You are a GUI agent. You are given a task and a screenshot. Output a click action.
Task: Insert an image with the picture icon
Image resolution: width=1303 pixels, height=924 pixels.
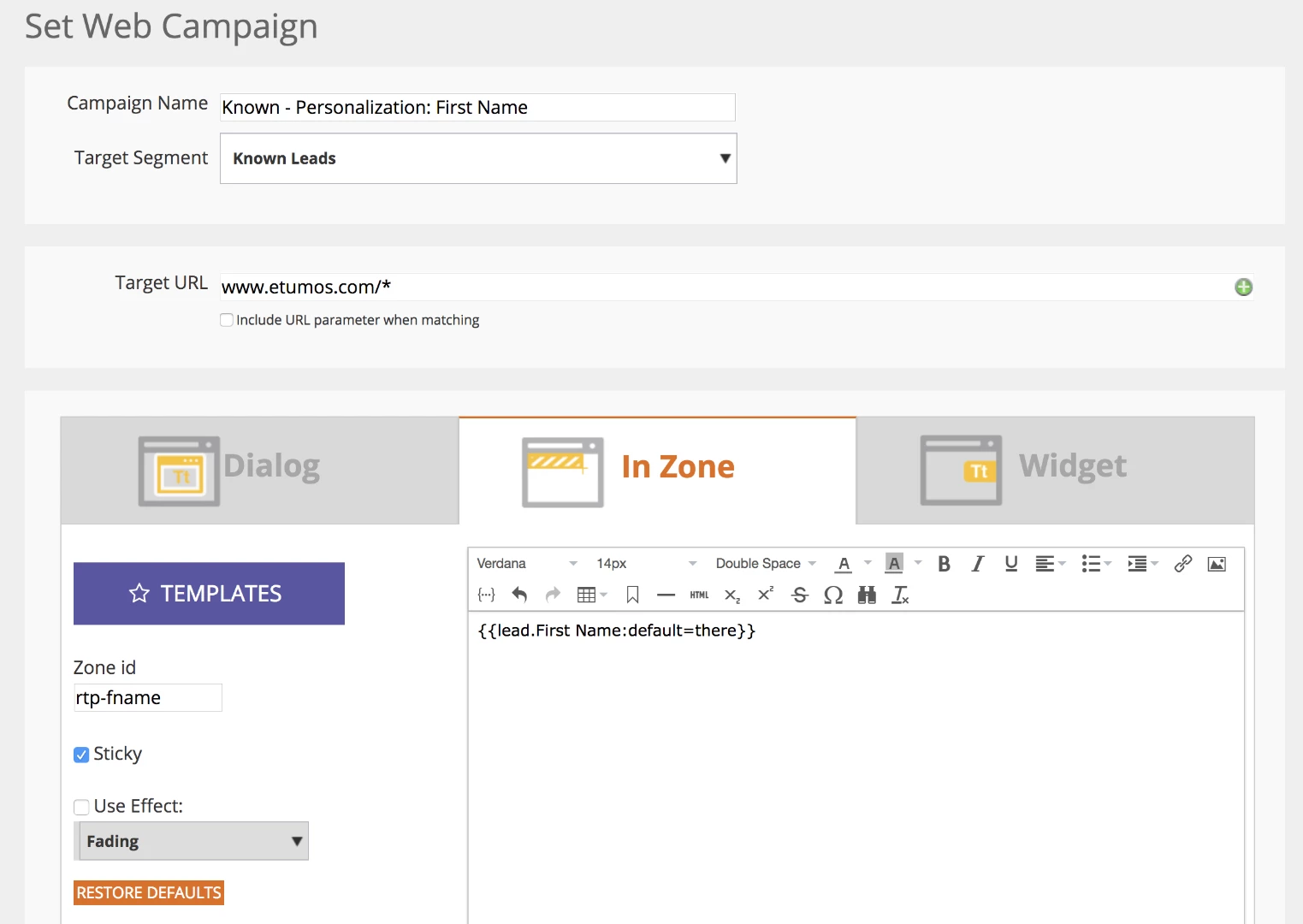pos(1217,564)
